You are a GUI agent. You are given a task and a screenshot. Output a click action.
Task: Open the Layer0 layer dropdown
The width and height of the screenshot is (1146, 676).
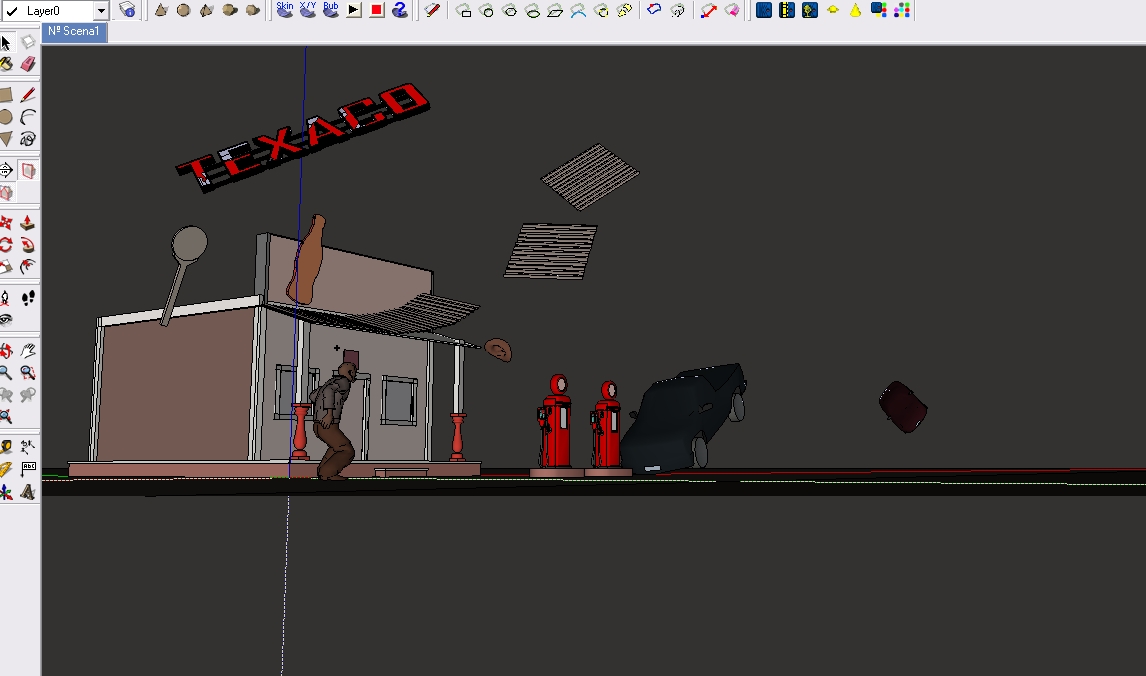click(x=101, y=11)
